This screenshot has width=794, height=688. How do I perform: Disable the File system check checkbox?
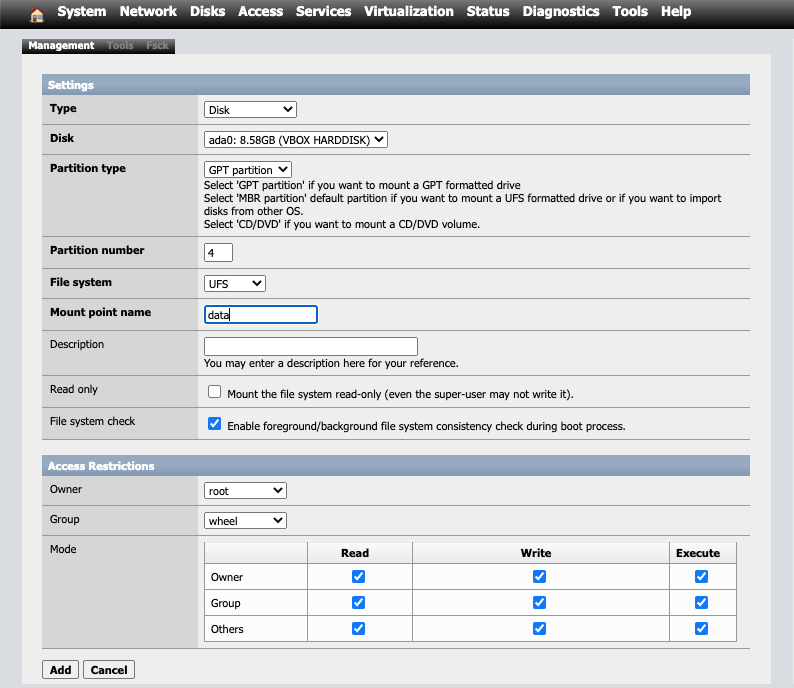click(214, 424)
